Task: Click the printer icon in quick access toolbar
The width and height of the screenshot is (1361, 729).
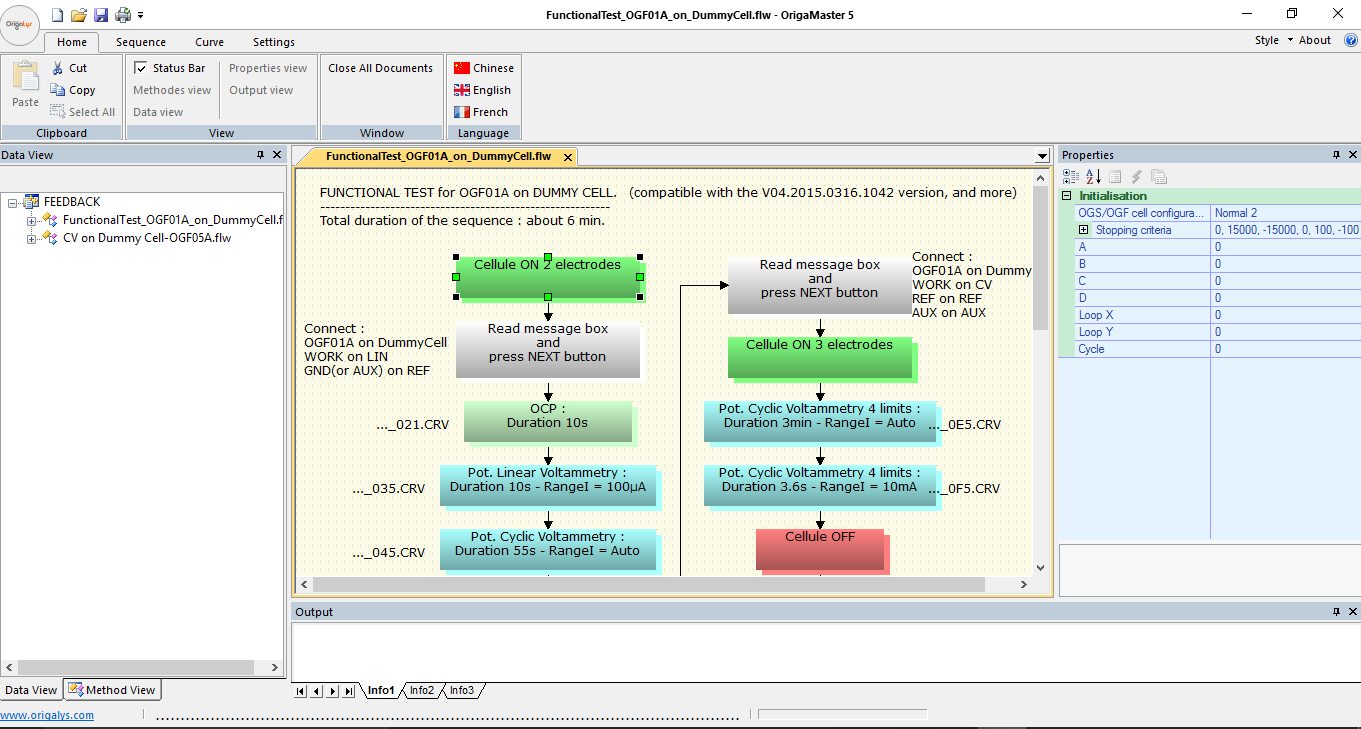Action: point(123,14)
